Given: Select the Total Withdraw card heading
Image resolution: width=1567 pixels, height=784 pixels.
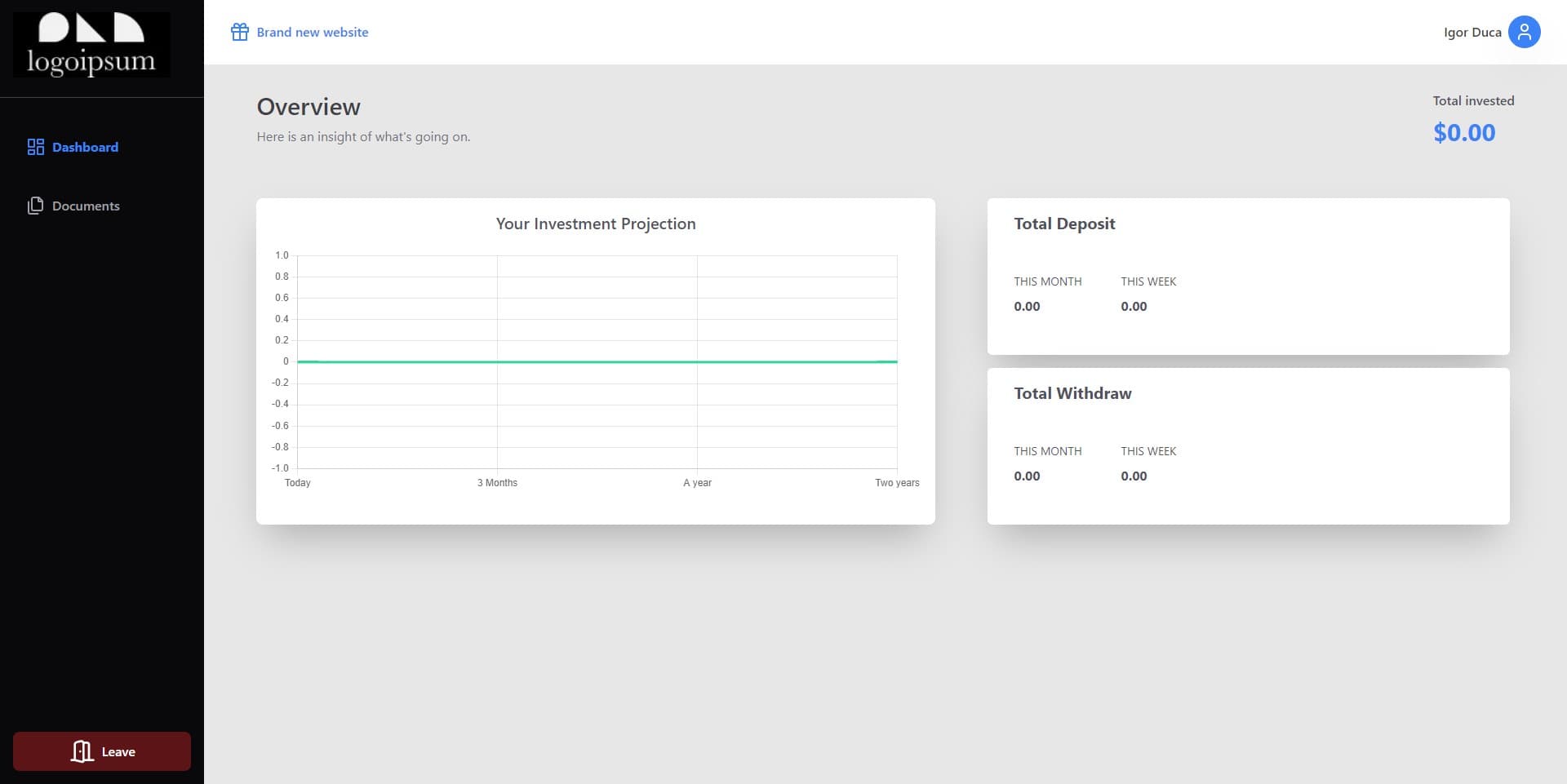Looking at the screenshot, I should point(1072,393).
